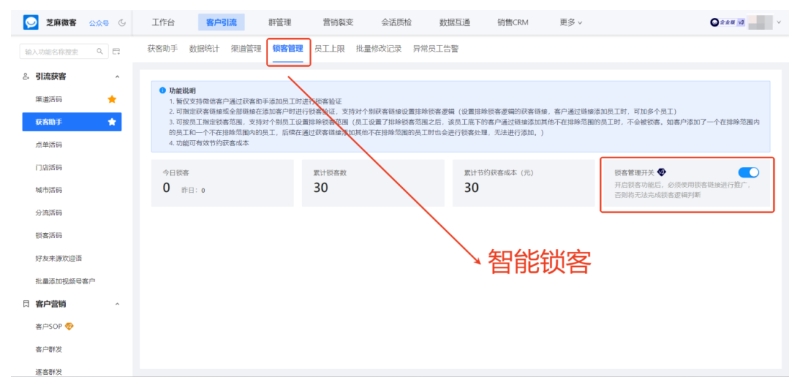Switch to the 异常员工告警 tab
The image size is (801, 387).
[x=436, y=49]
